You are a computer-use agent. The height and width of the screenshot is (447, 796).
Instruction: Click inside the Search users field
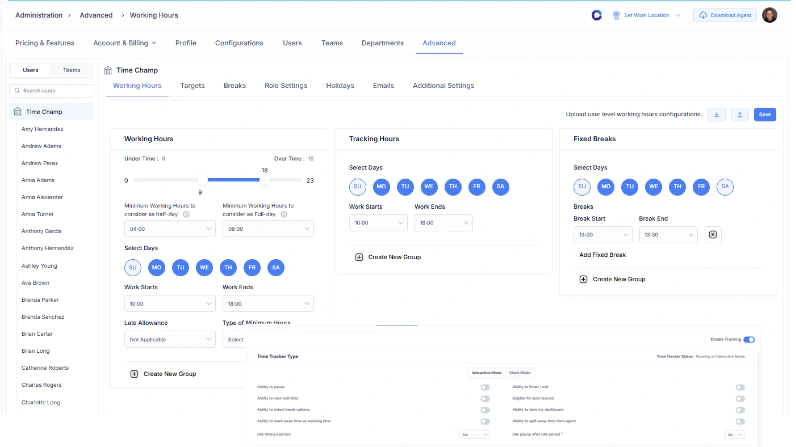coord(52,91)
